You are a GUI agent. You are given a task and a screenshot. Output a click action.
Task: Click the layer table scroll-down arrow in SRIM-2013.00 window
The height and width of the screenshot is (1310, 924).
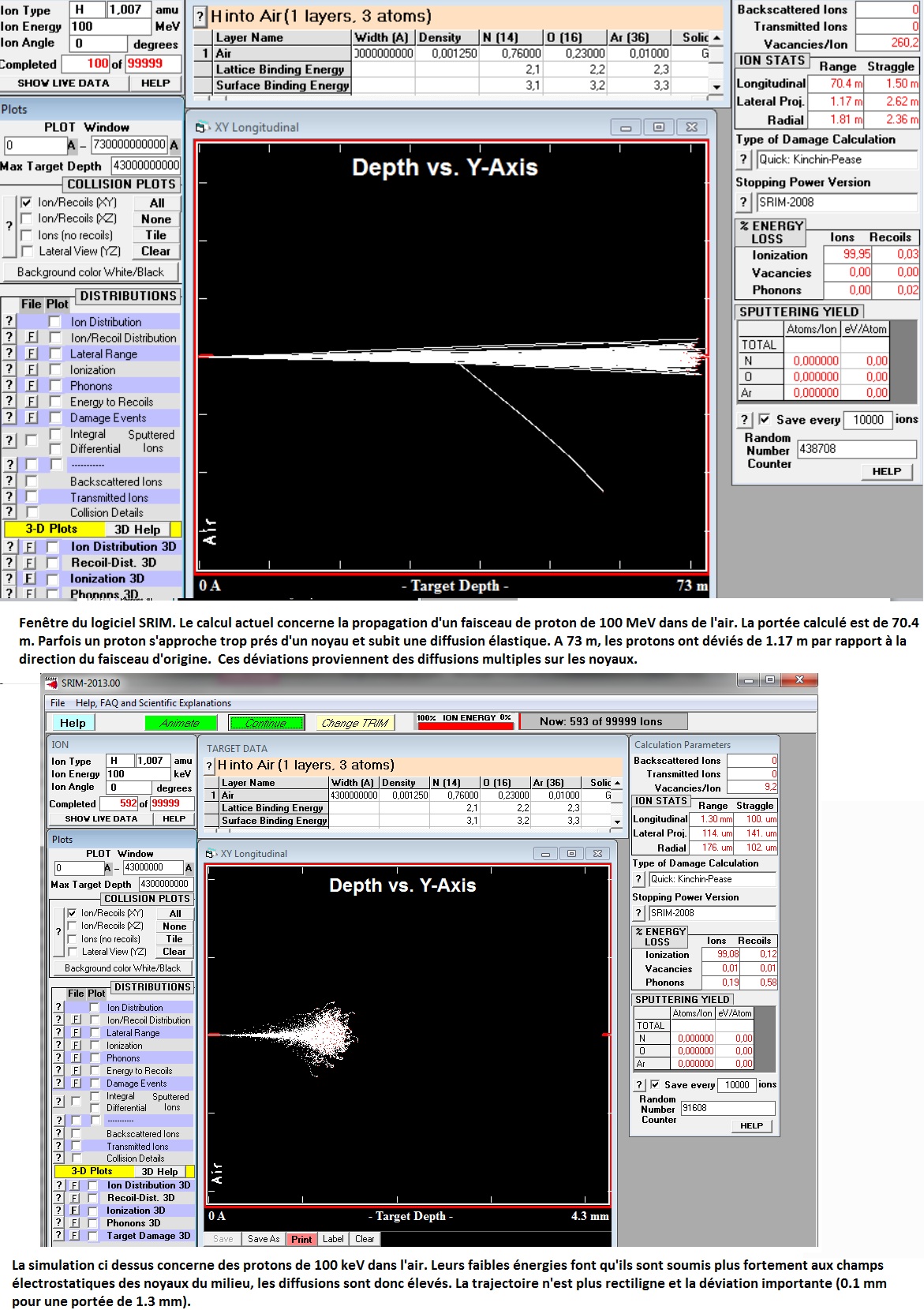[618, 822]
